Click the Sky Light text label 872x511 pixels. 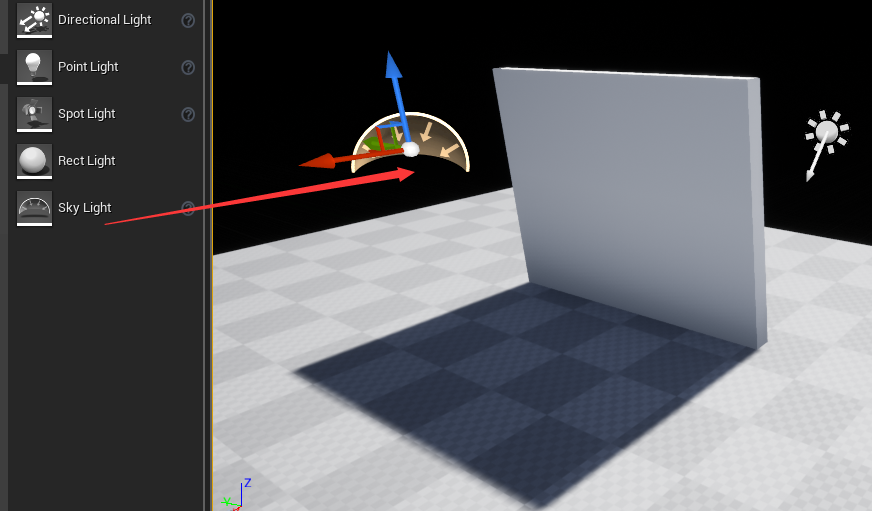(x=84, y=208)
